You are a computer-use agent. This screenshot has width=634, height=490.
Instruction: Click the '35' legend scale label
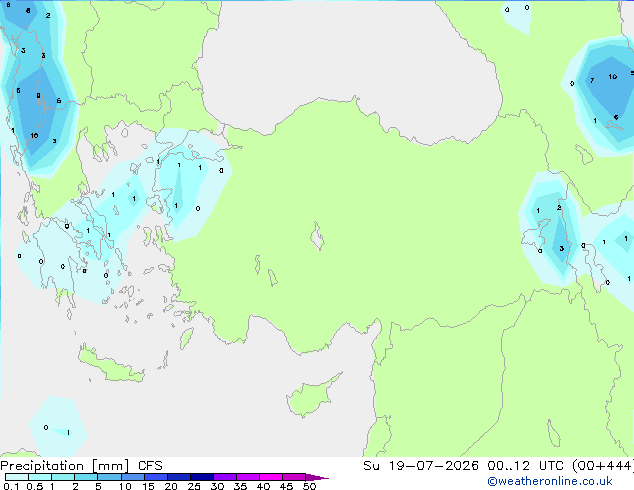click(240, 486)
